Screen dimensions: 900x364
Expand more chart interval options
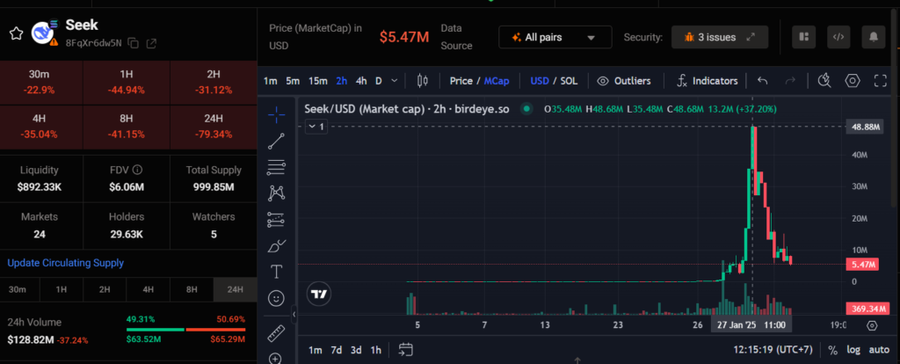click(394, 81)
